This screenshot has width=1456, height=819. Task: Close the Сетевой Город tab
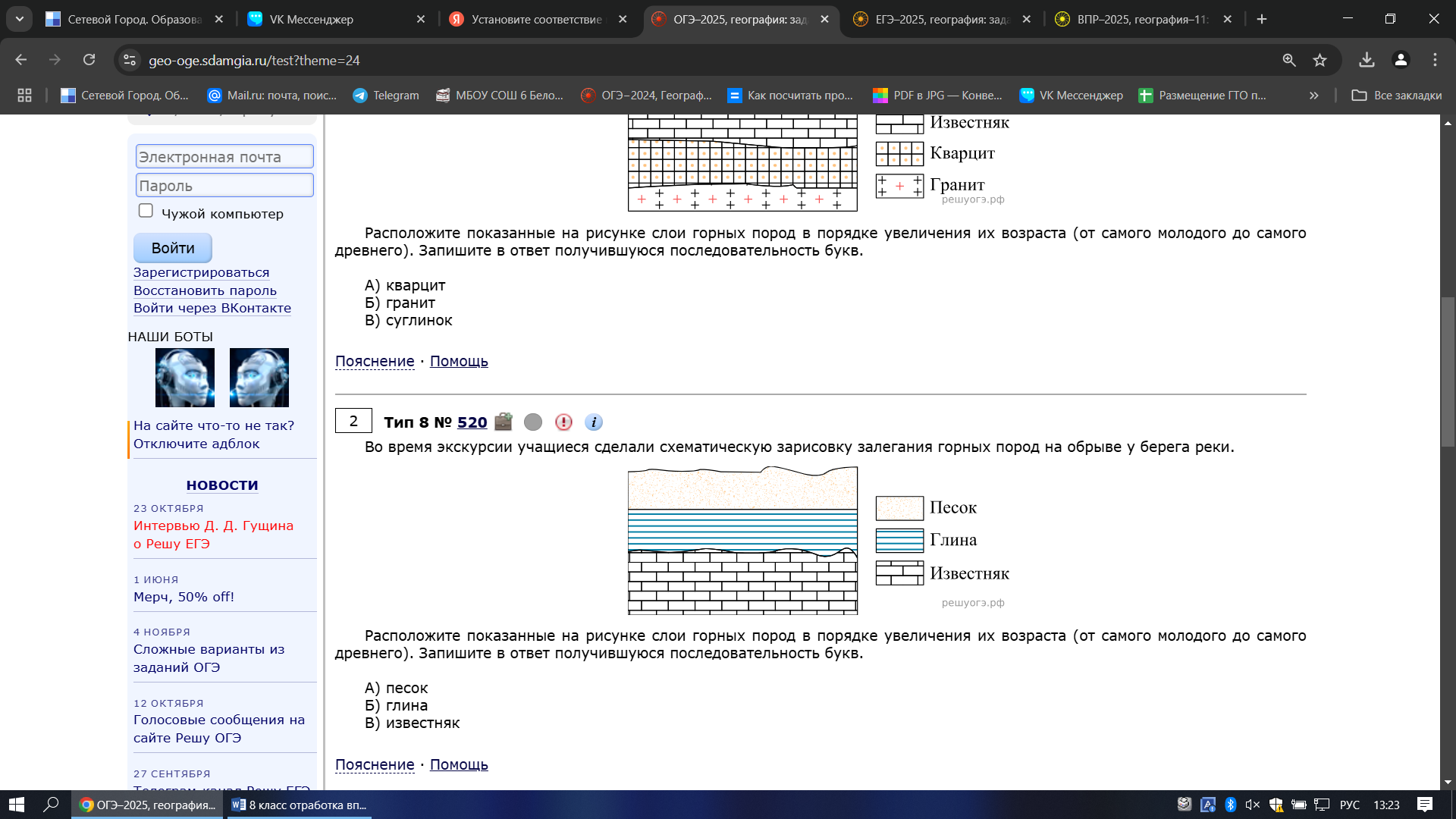coord(218,19)
